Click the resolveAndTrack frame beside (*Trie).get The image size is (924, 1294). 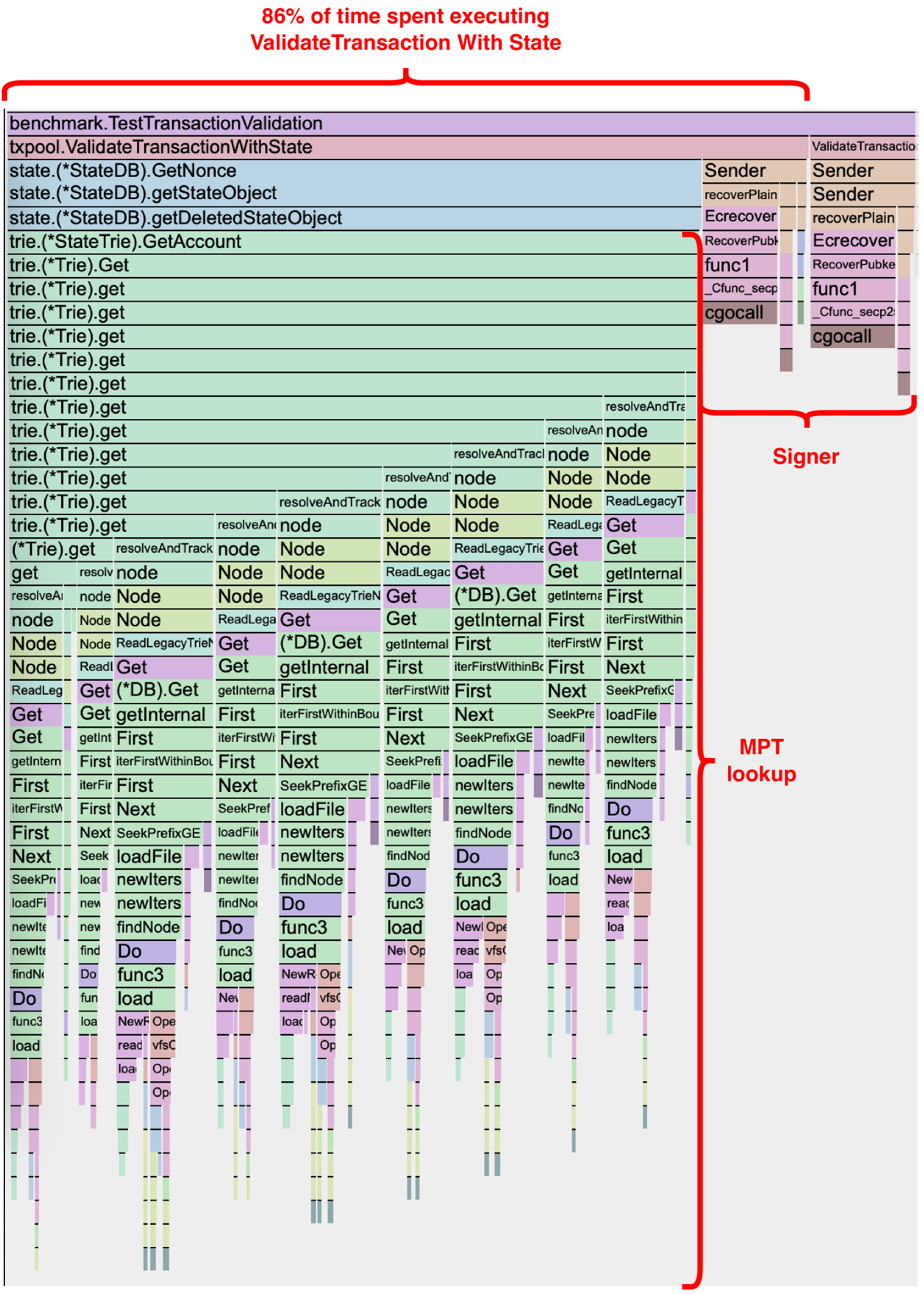[164, 548]
